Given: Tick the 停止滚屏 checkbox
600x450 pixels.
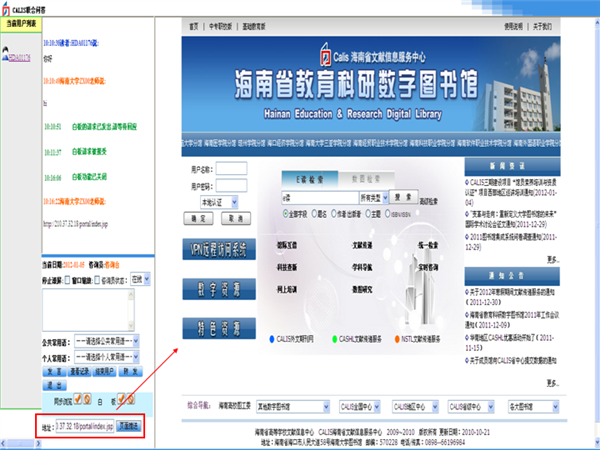Looking at the screenshot, I should pyautogui.click(x=67, y=280).
